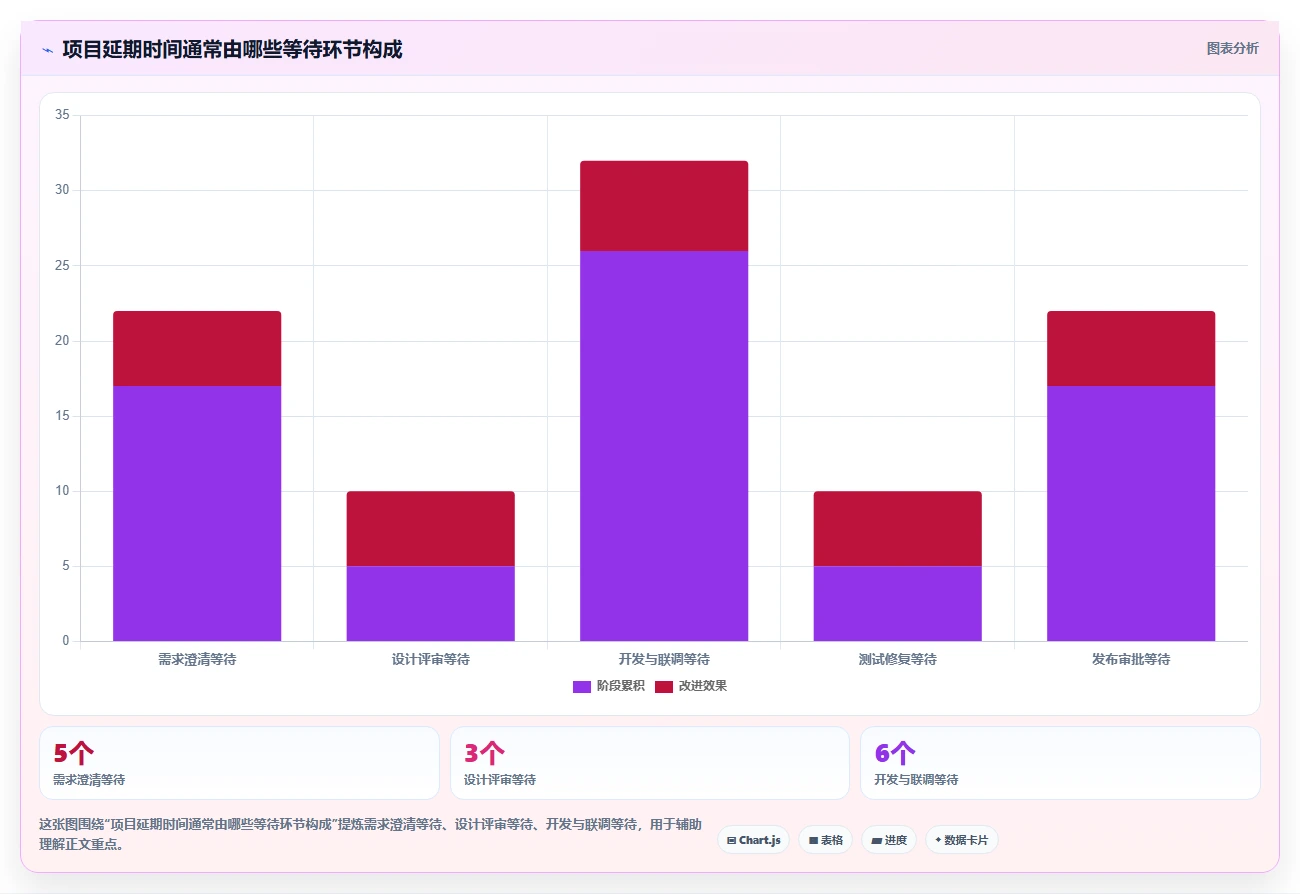Click the 图表分析 label in header
1300x894 pixels.
pos(1232,48)
